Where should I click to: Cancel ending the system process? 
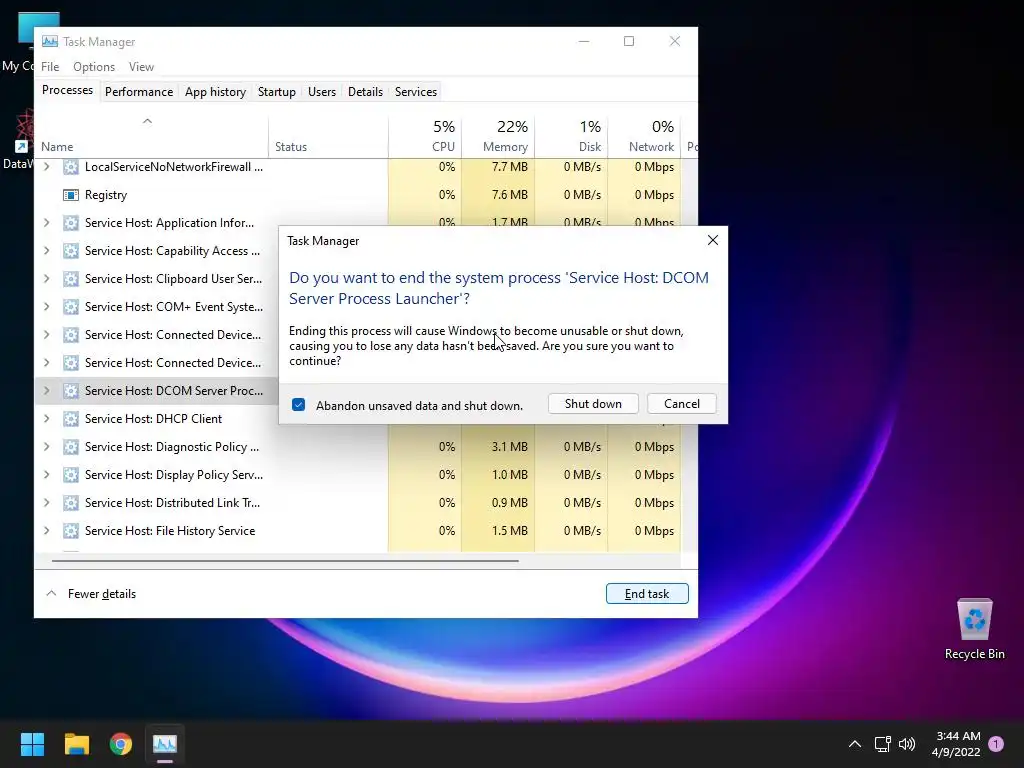pyautogui.click(x=682, y=404)
